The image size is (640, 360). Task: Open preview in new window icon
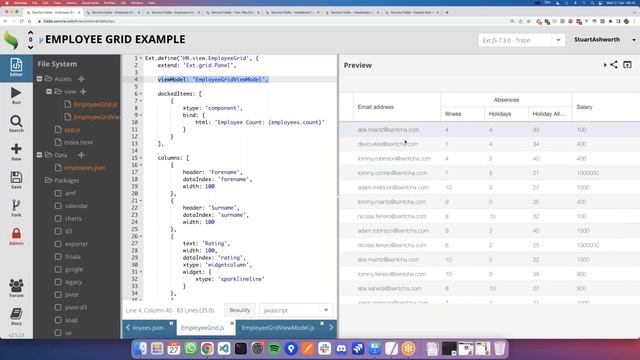627,65
